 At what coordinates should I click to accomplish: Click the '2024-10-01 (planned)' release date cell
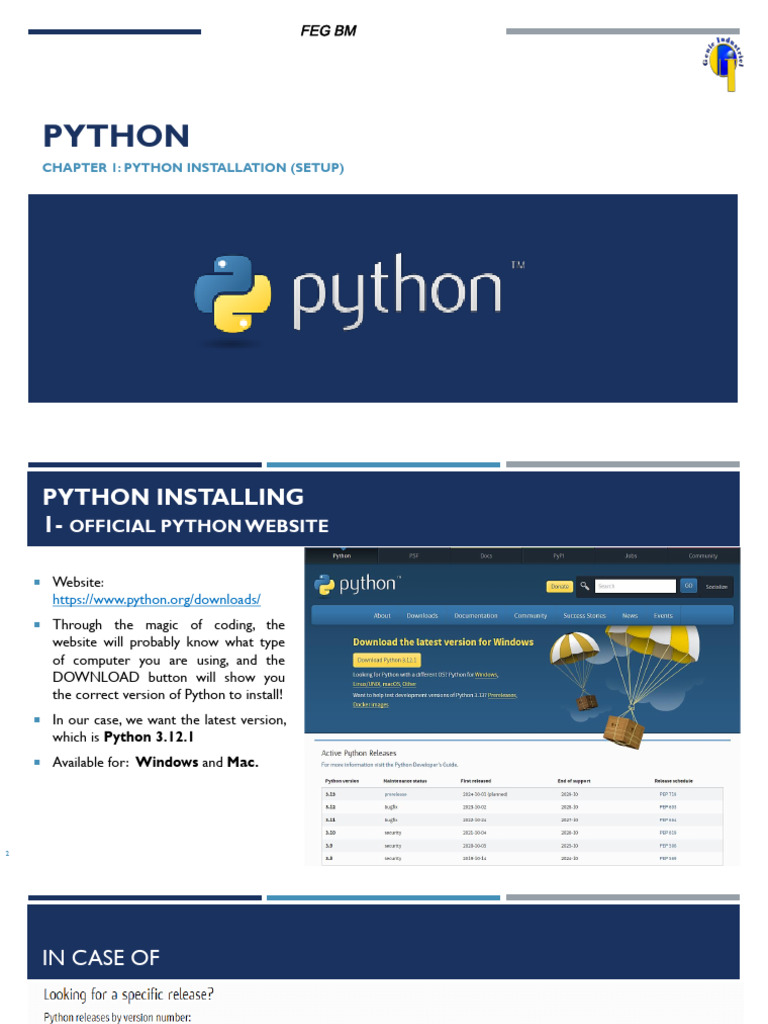click(485, 794)
